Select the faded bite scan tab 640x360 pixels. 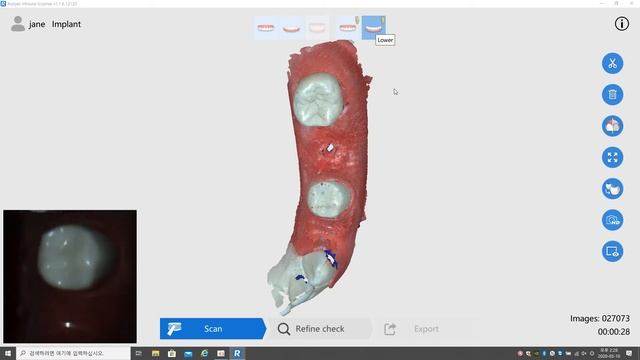pos(317,28)
